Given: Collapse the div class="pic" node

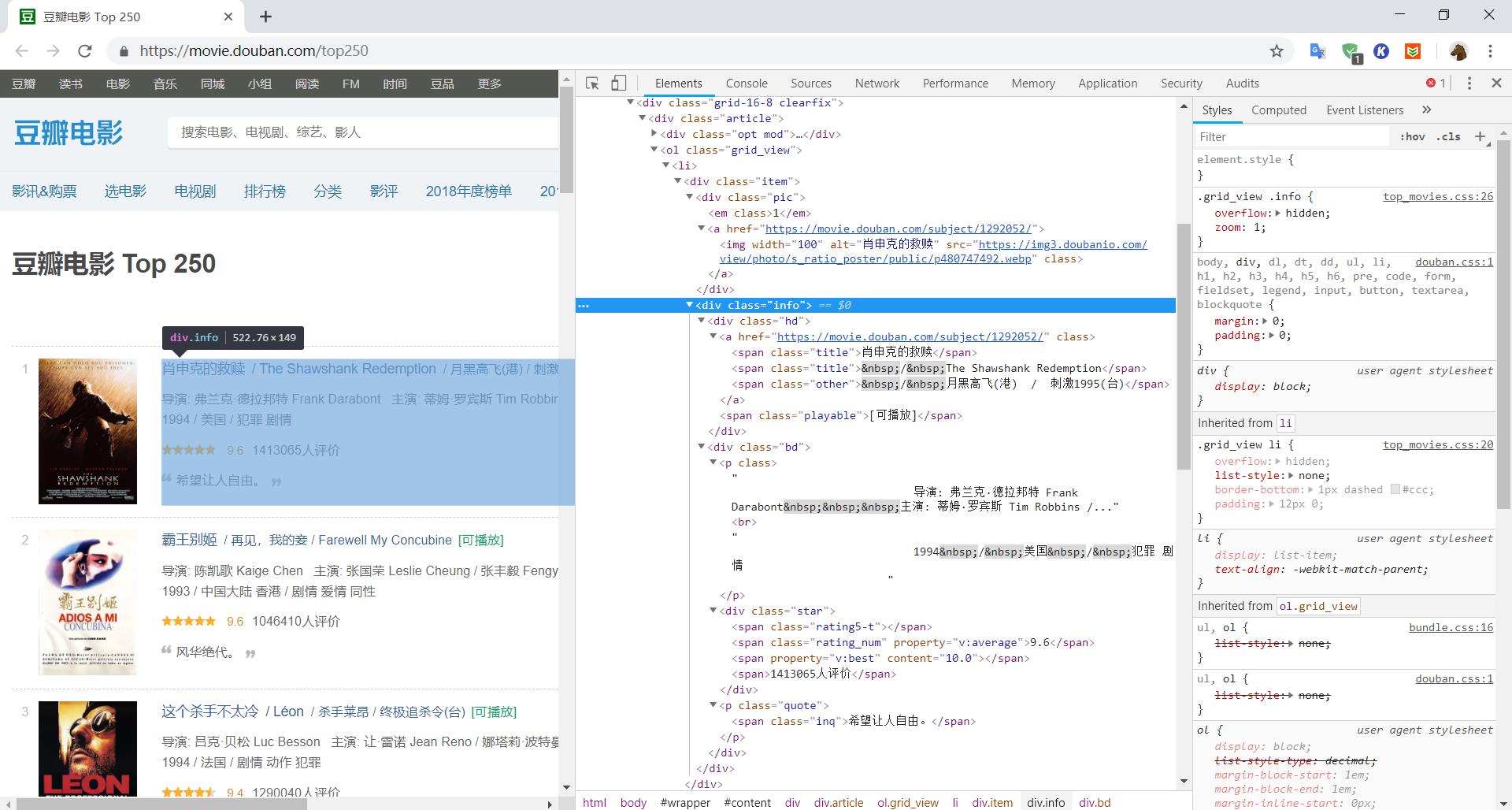Looking at the screenshot, I should (x=689, y=197).
